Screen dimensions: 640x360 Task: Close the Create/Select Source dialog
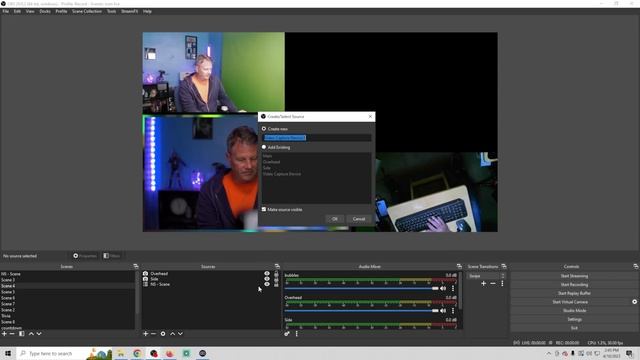coord(370,117)
